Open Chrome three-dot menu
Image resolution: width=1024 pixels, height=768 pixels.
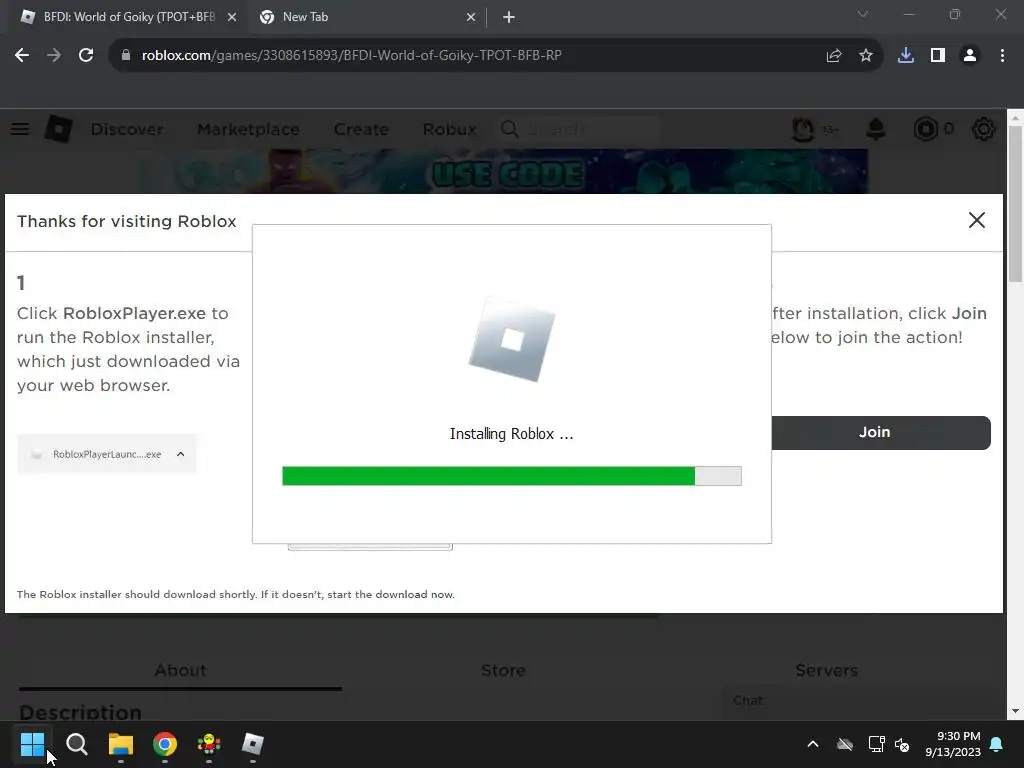coord(1002,56)
